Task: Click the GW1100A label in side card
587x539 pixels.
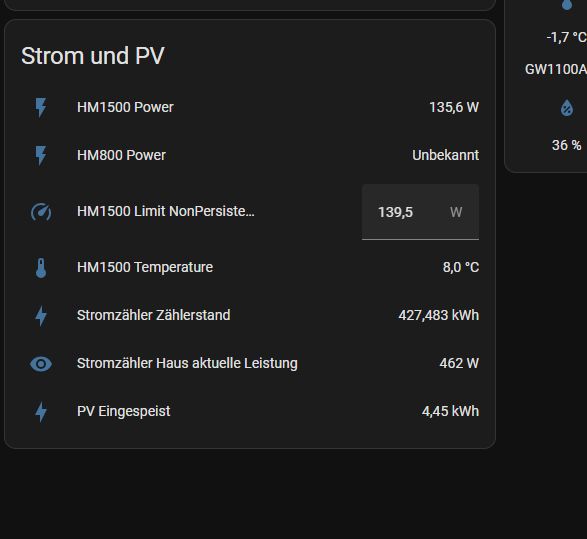Action: click(x=556, y=70)
